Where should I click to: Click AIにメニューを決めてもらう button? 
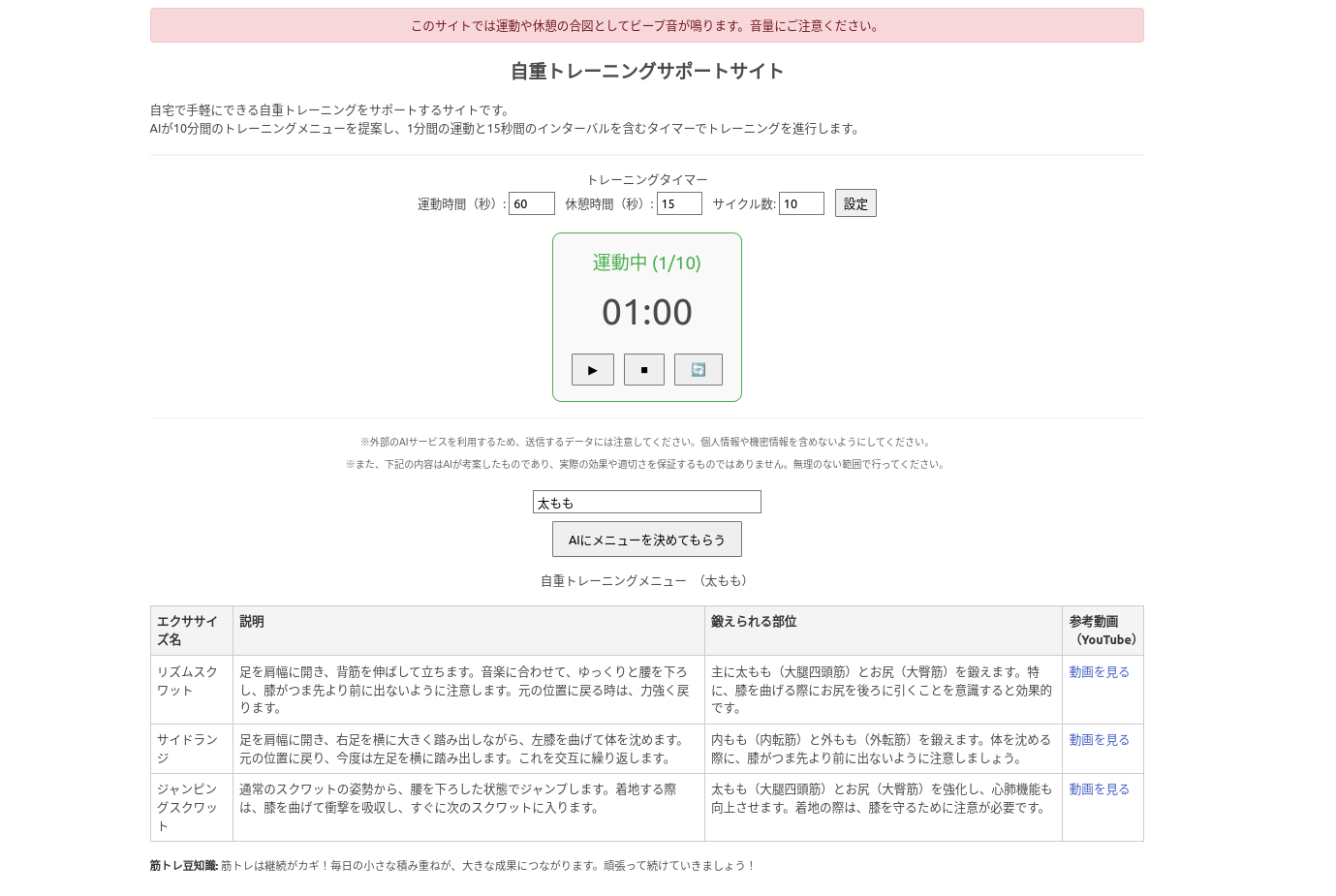click(x=647, y=540)
